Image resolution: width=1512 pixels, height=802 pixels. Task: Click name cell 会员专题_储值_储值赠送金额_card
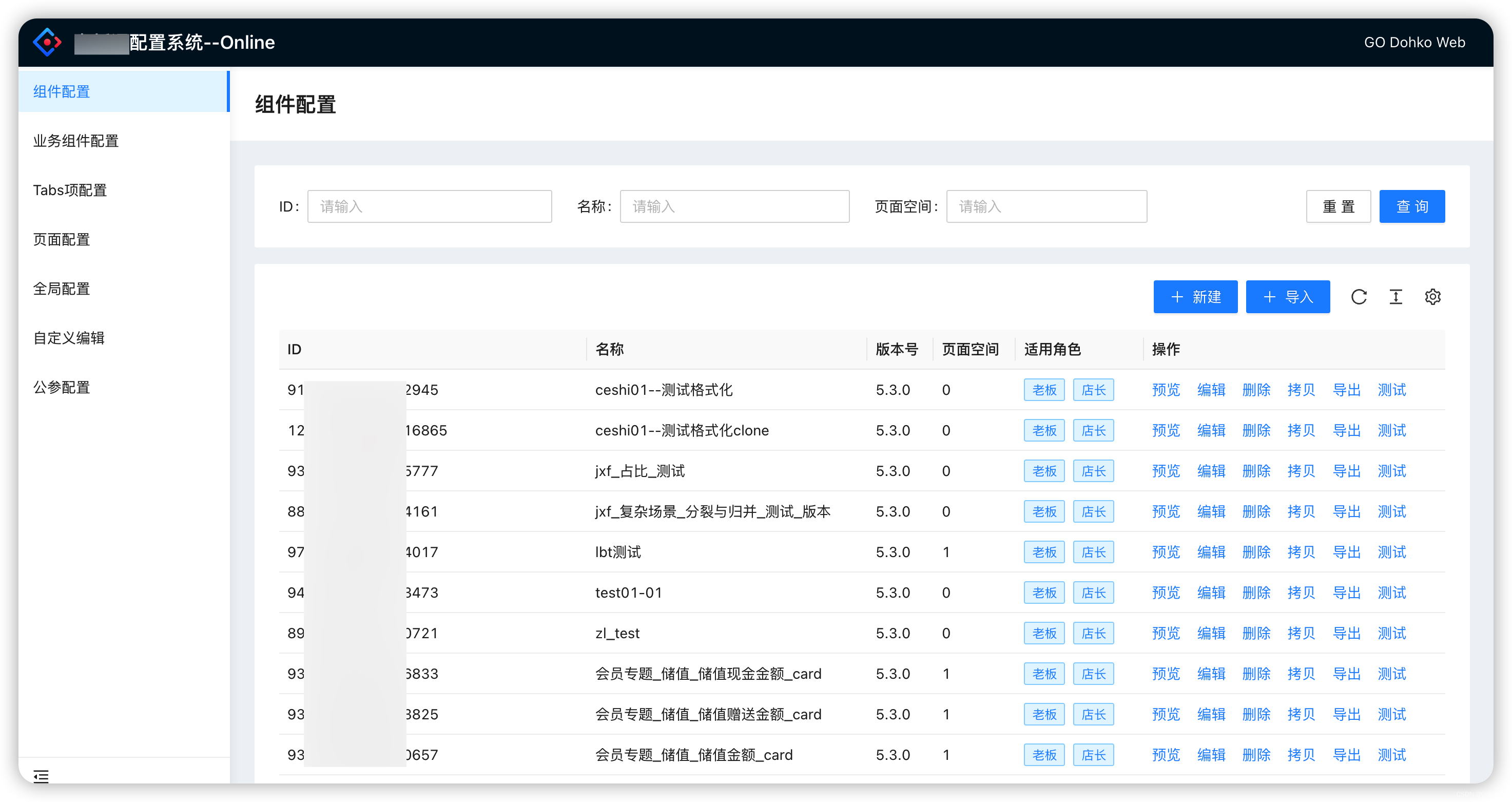[708, 714]
